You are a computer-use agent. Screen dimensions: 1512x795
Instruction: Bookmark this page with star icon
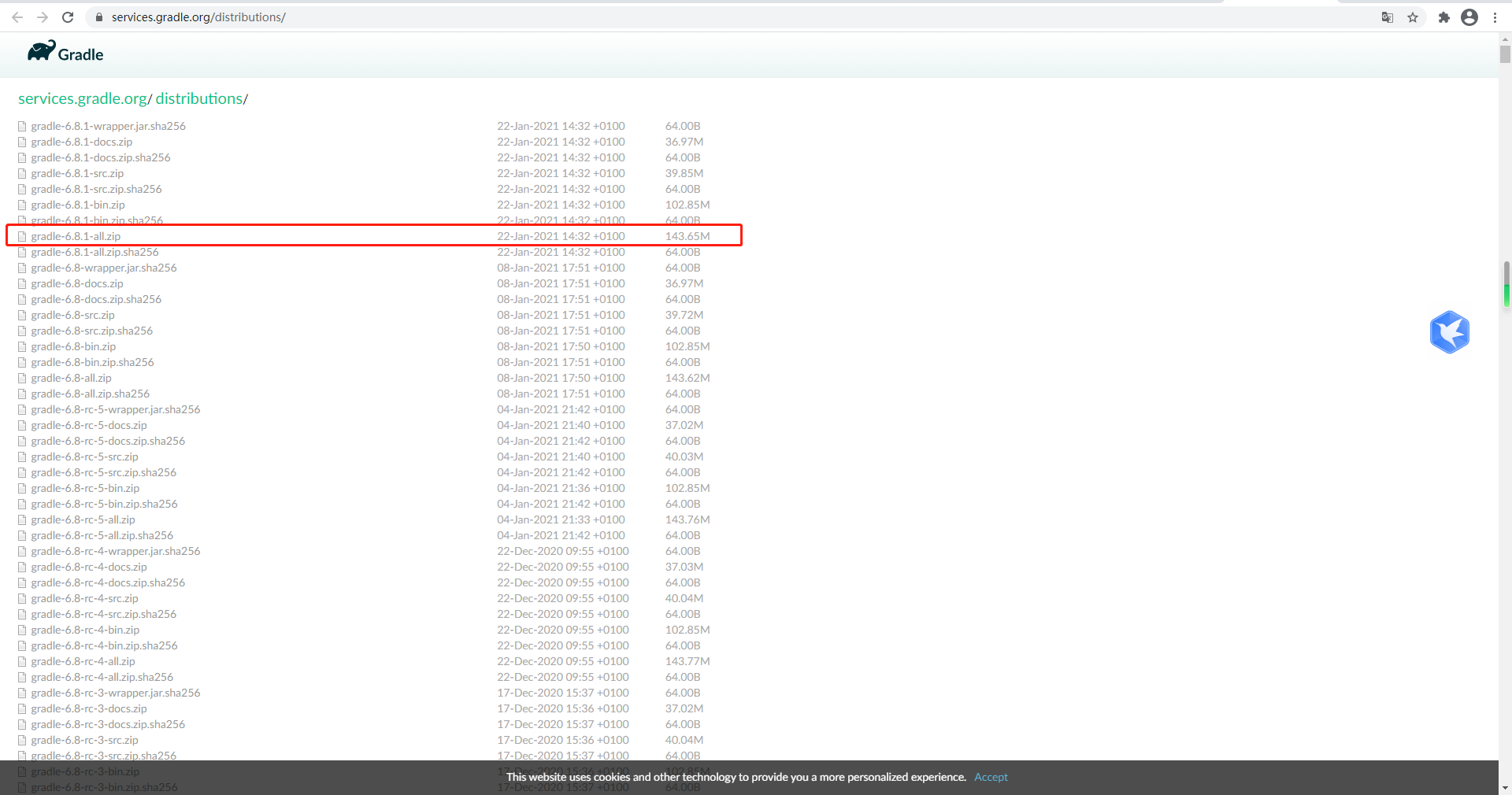pyautogui.click(x=1413, y=17)
